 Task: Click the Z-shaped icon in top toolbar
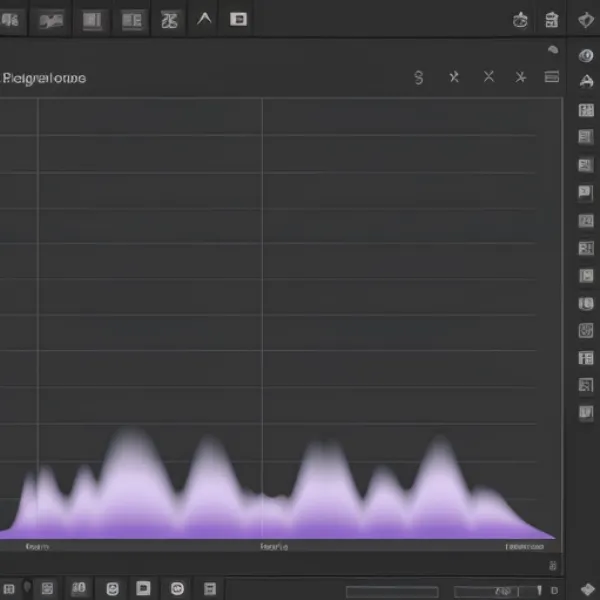click(x=170, y=19)
